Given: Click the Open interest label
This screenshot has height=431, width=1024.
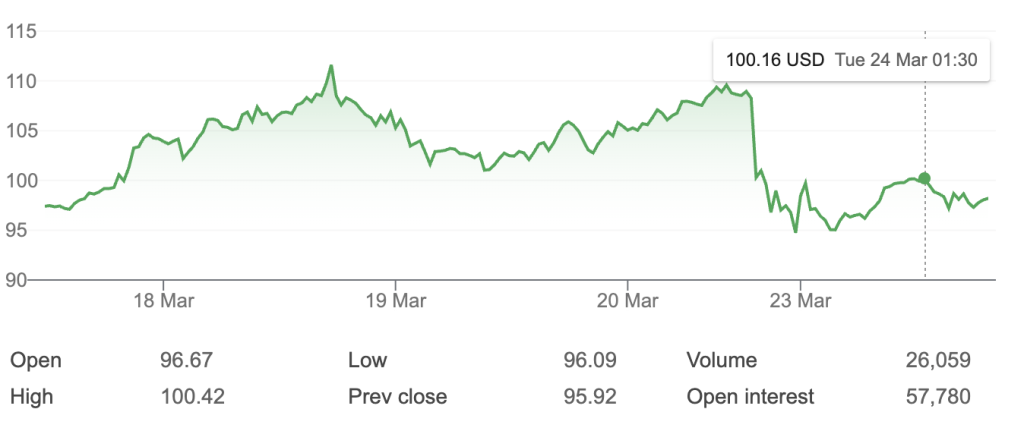Looking at the screenshot, I should pyautogui.click(x=750, y=397).
